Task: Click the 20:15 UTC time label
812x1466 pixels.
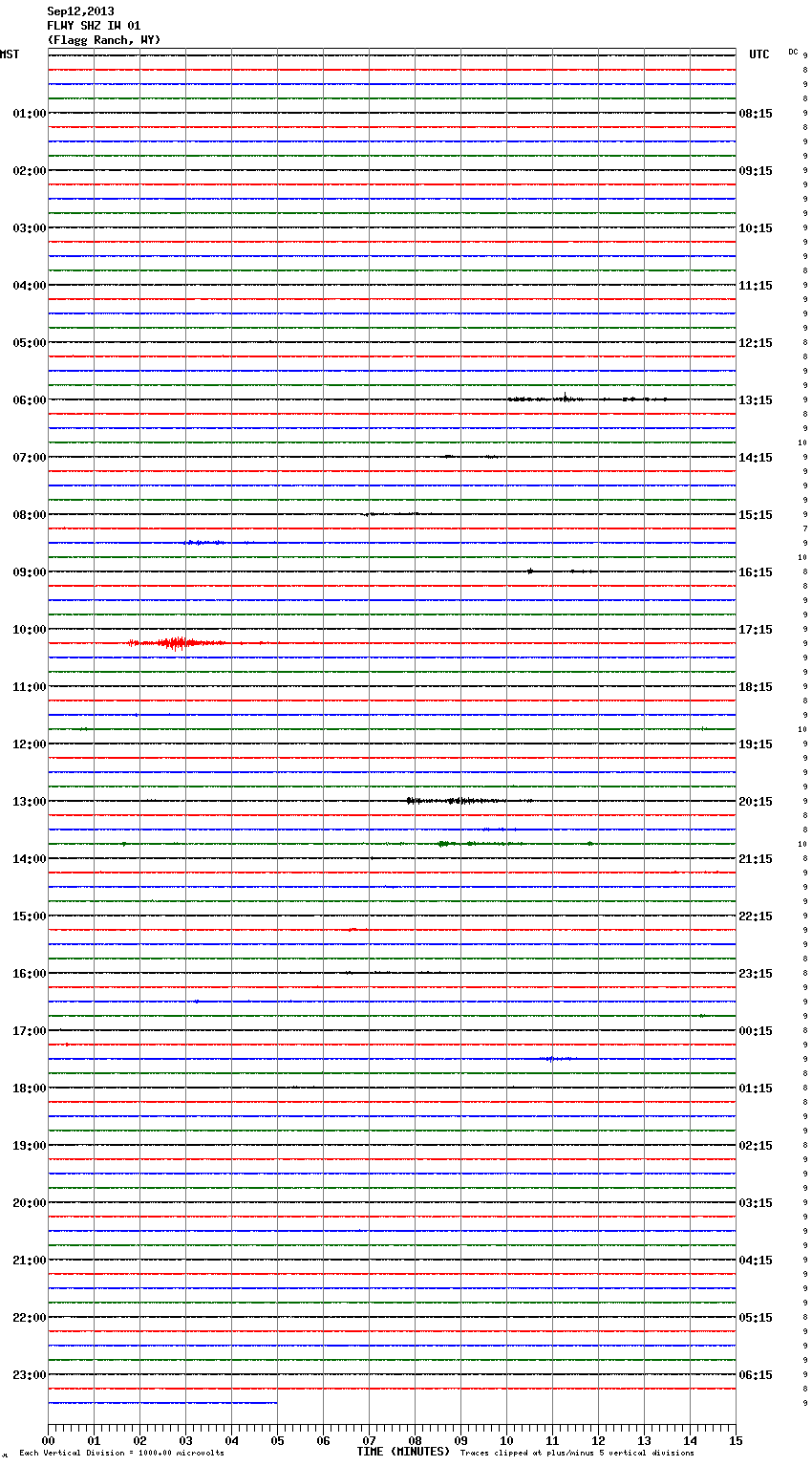Action: 756,802
